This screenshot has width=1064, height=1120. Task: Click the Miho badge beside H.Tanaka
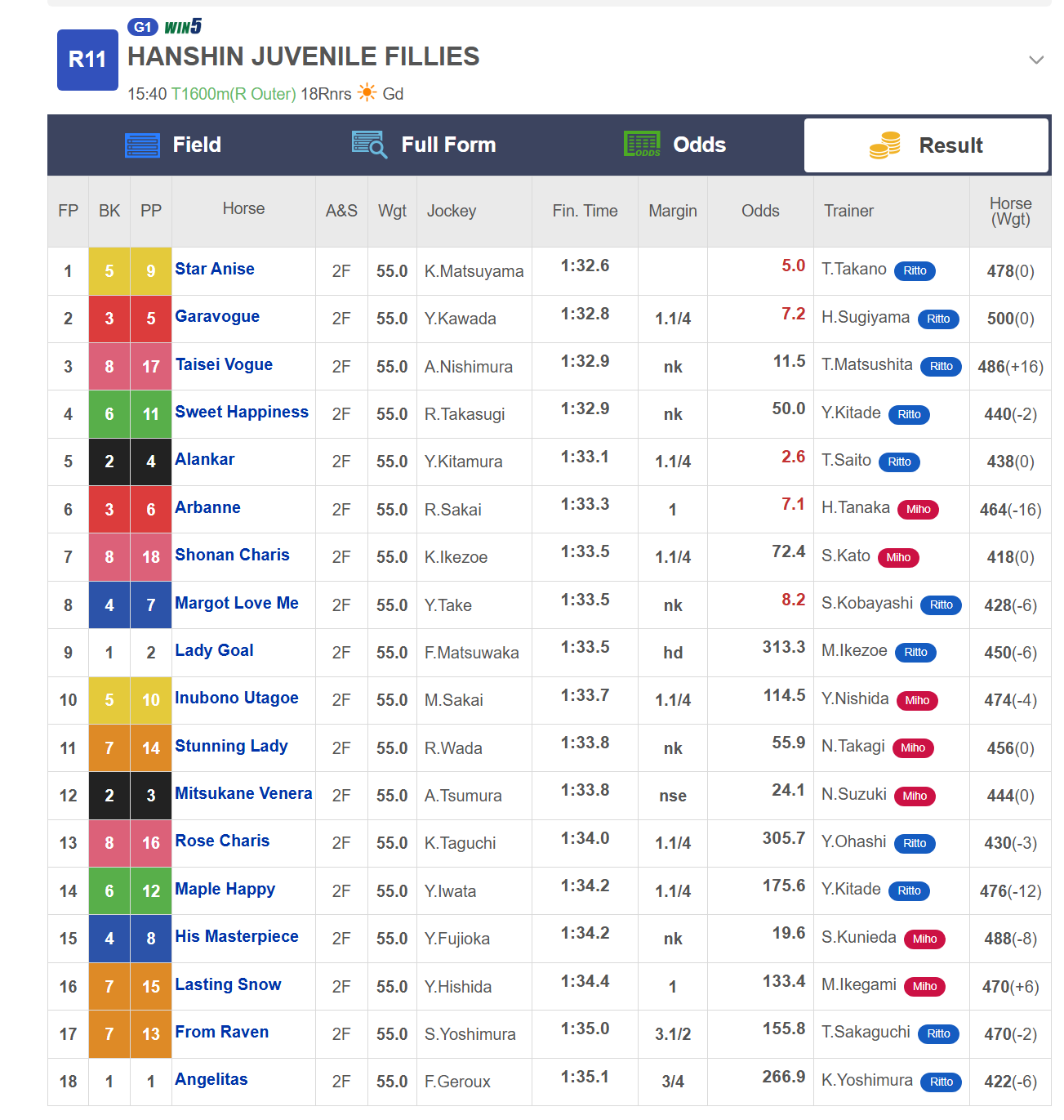point(918,510)
